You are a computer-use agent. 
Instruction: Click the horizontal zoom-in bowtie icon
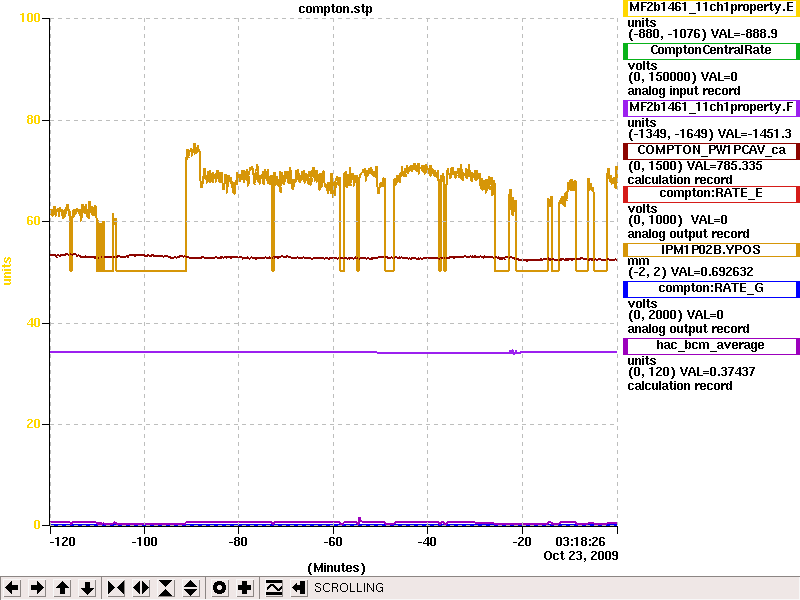[116, 588]
